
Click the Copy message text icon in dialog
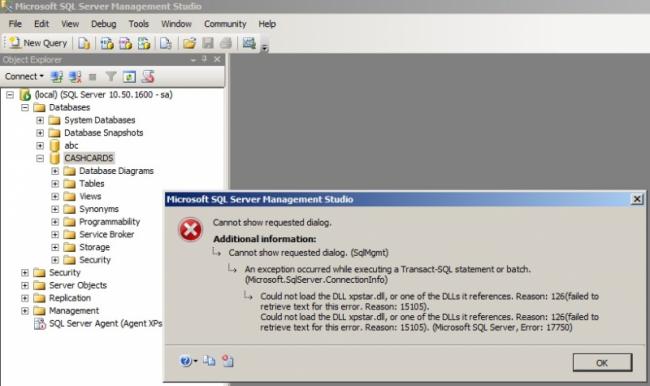pyautogui.click(x=209, y=361)
